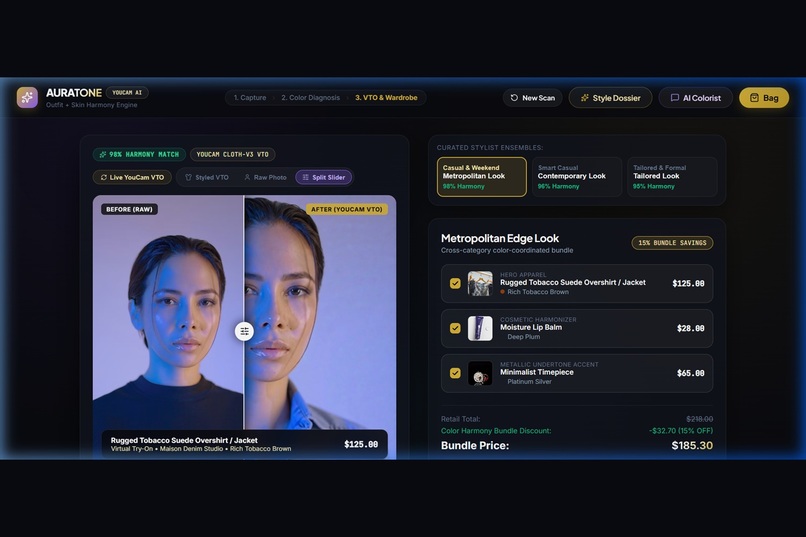
Task: Click the $125.00 price in the try-on caption
Action: (x=361, y=445)
